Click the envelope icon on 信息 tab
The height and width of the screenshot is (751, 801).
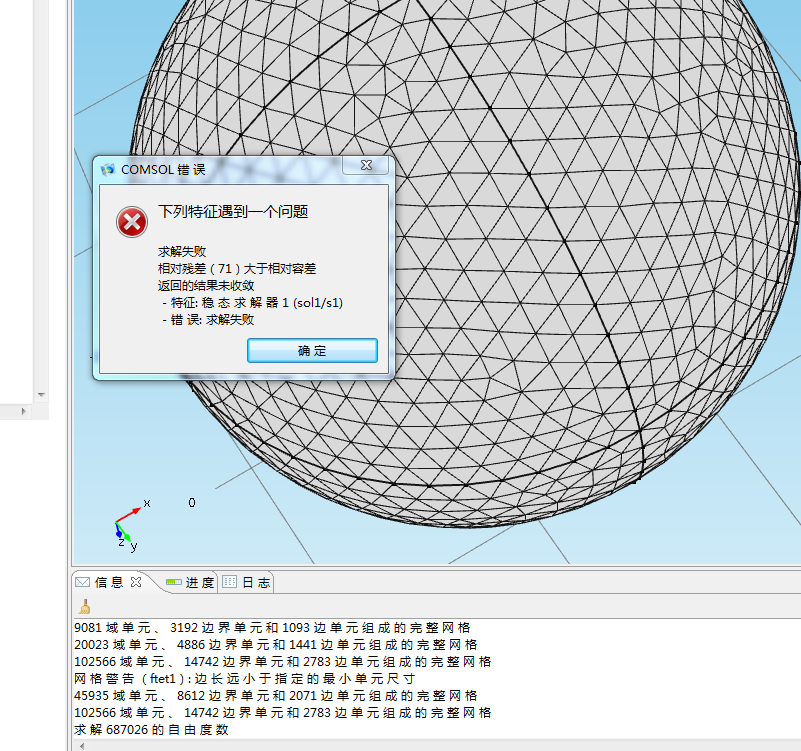point(82,582)
